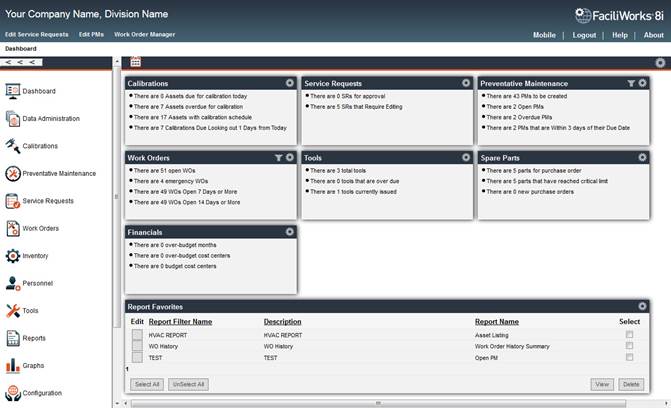The image size is (671, 408).
Task: Check the Select box for HVAC REPORT
Action: pyautogui.click(x=629, y=334)
